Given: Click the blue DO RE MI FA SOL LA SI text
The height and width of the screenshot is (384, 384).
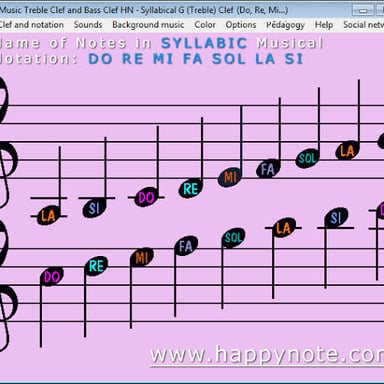Looking at the screenshot, I should click(195, 59).
